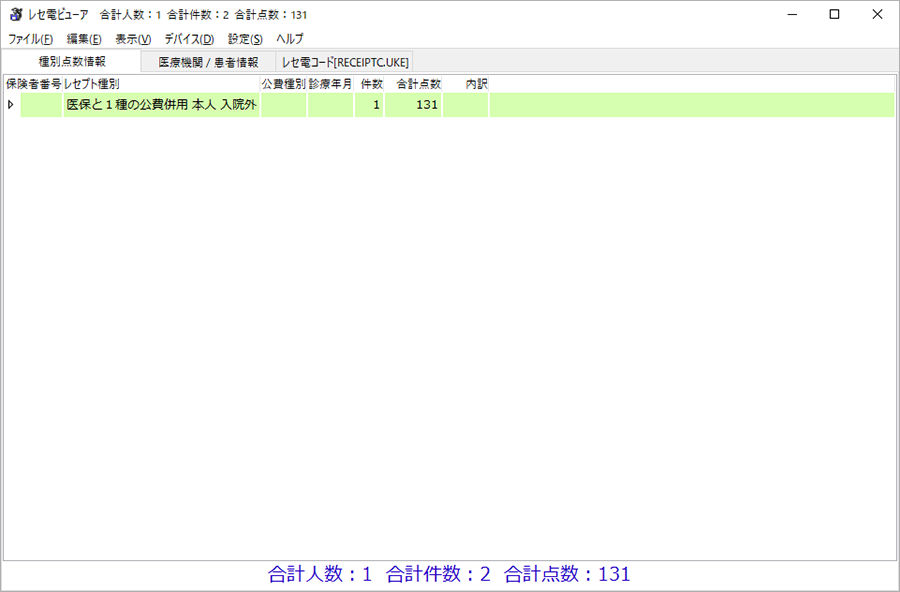Open the 編集(E) menu
Image resolution: width=900 pixels, height=592 pixels.
click(84, 39)
